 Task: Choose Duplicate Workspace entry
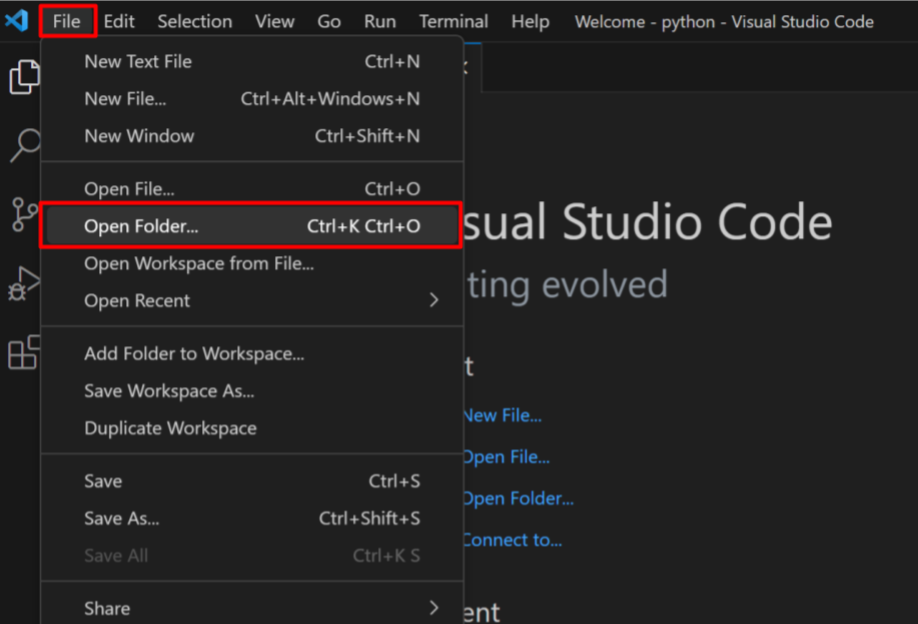point(252,428)
